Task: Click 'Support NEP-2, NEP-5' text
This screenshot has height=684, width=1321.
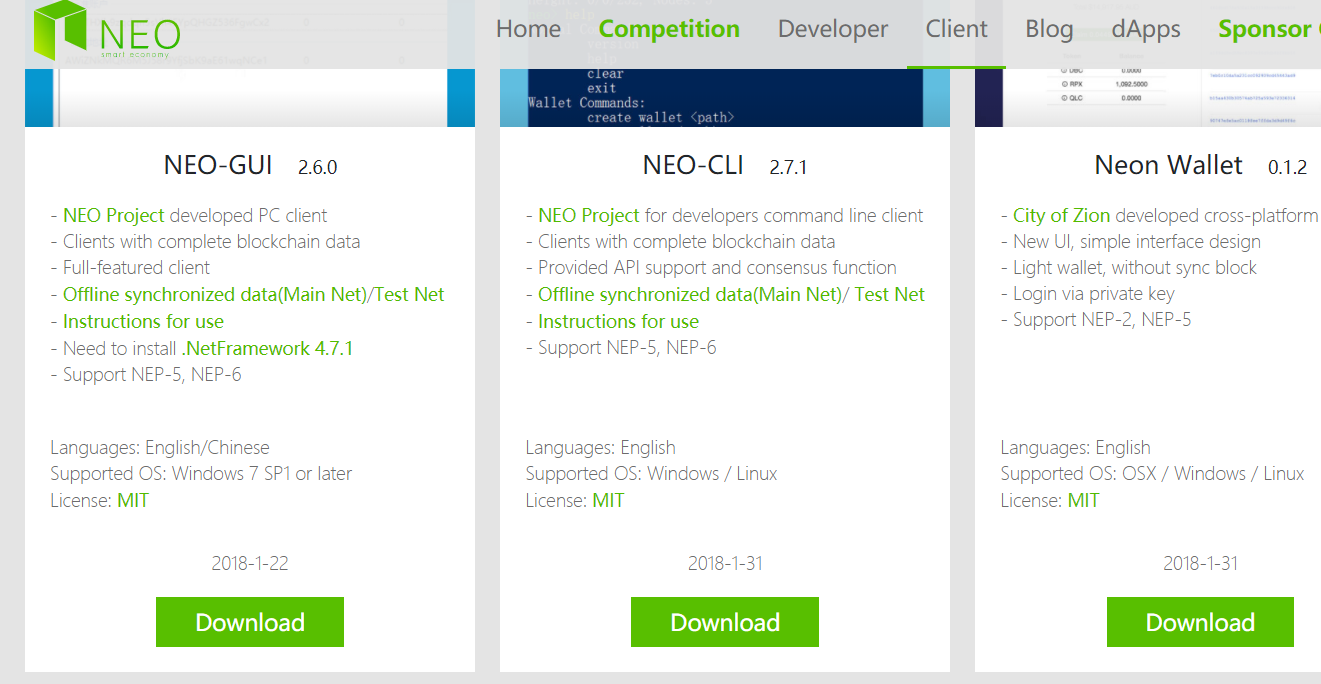Action: 1102,319
